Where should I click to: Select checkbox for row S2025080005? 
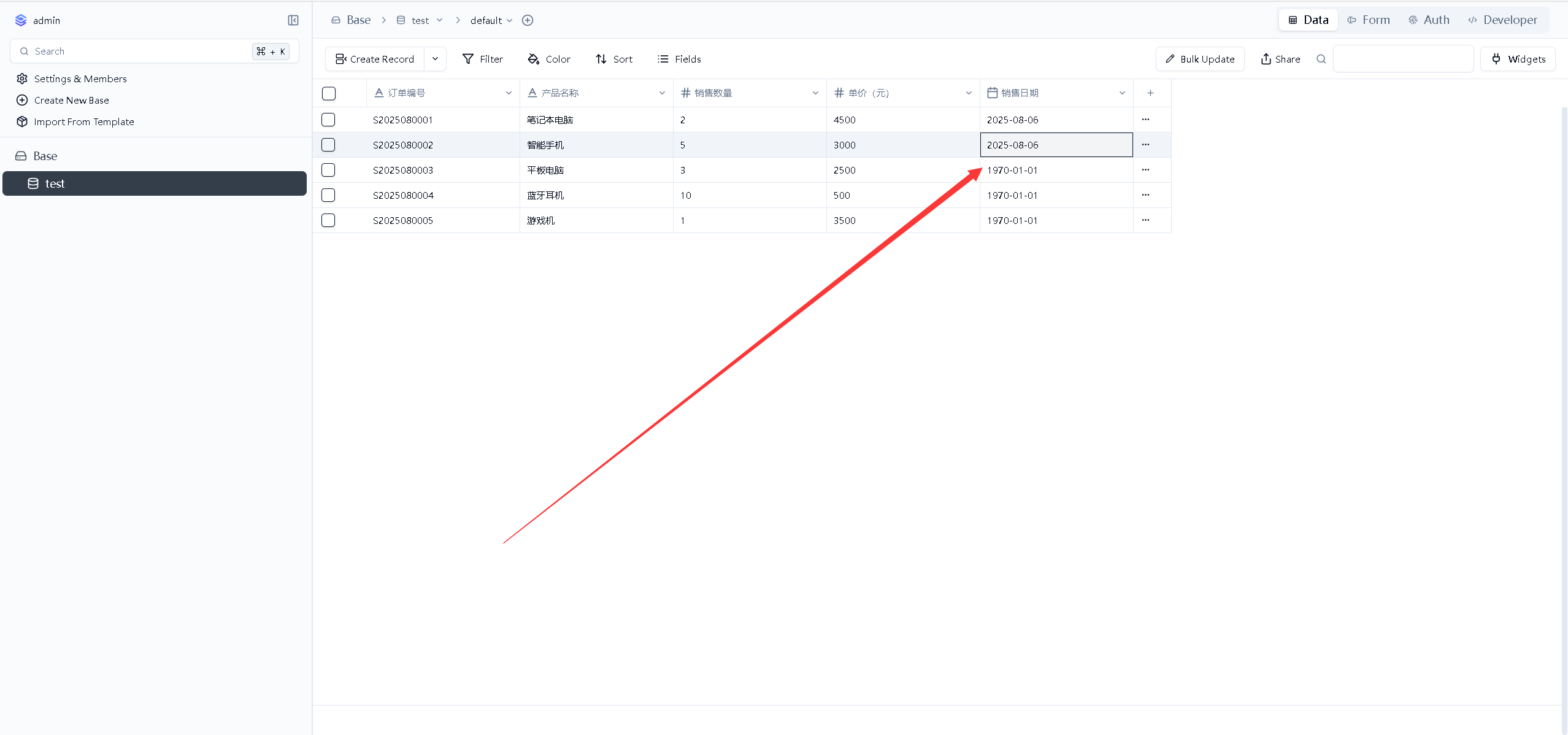click(x=328, y=220)
